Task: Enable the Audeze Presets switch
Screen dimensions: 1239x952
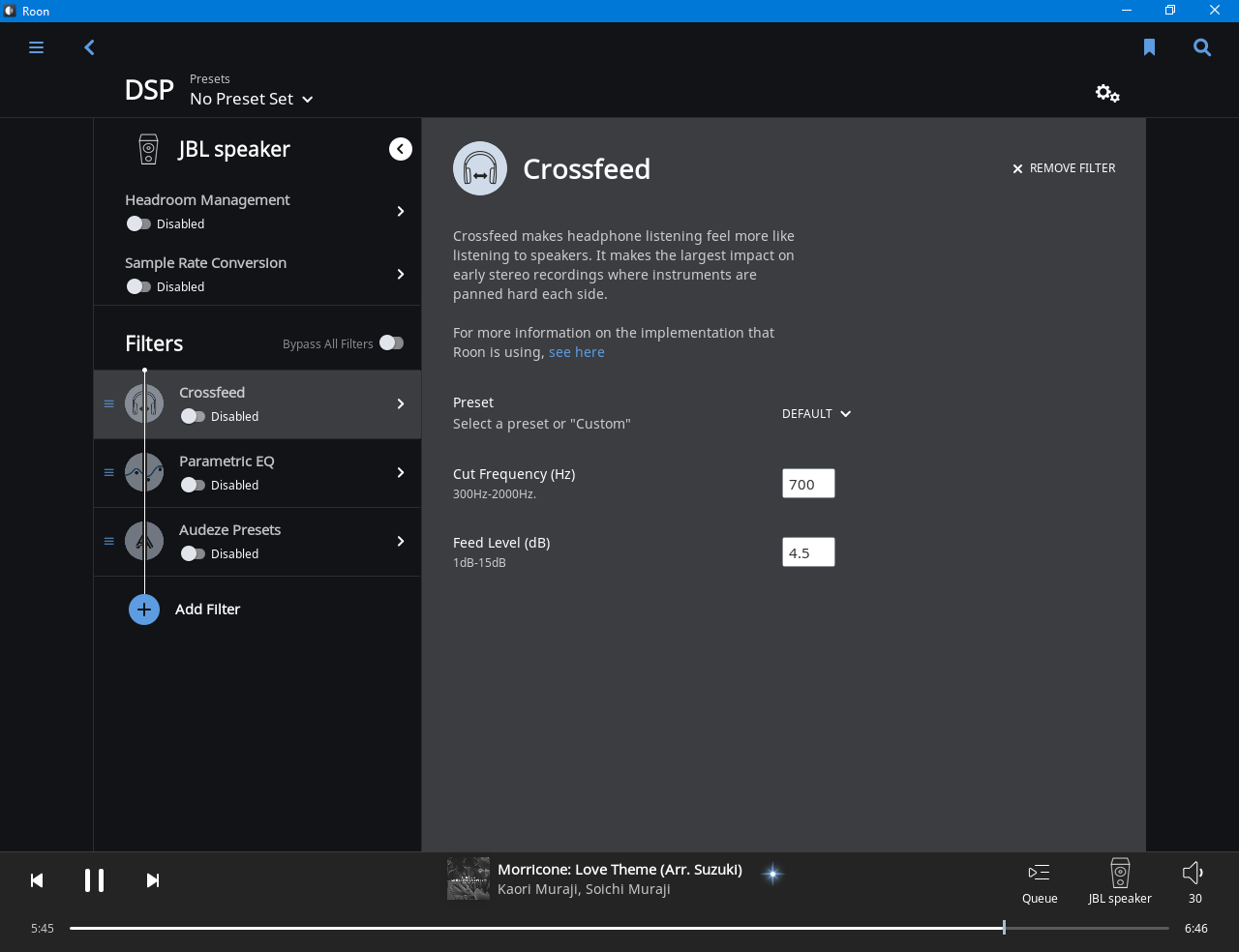Action: pos(193,553)
